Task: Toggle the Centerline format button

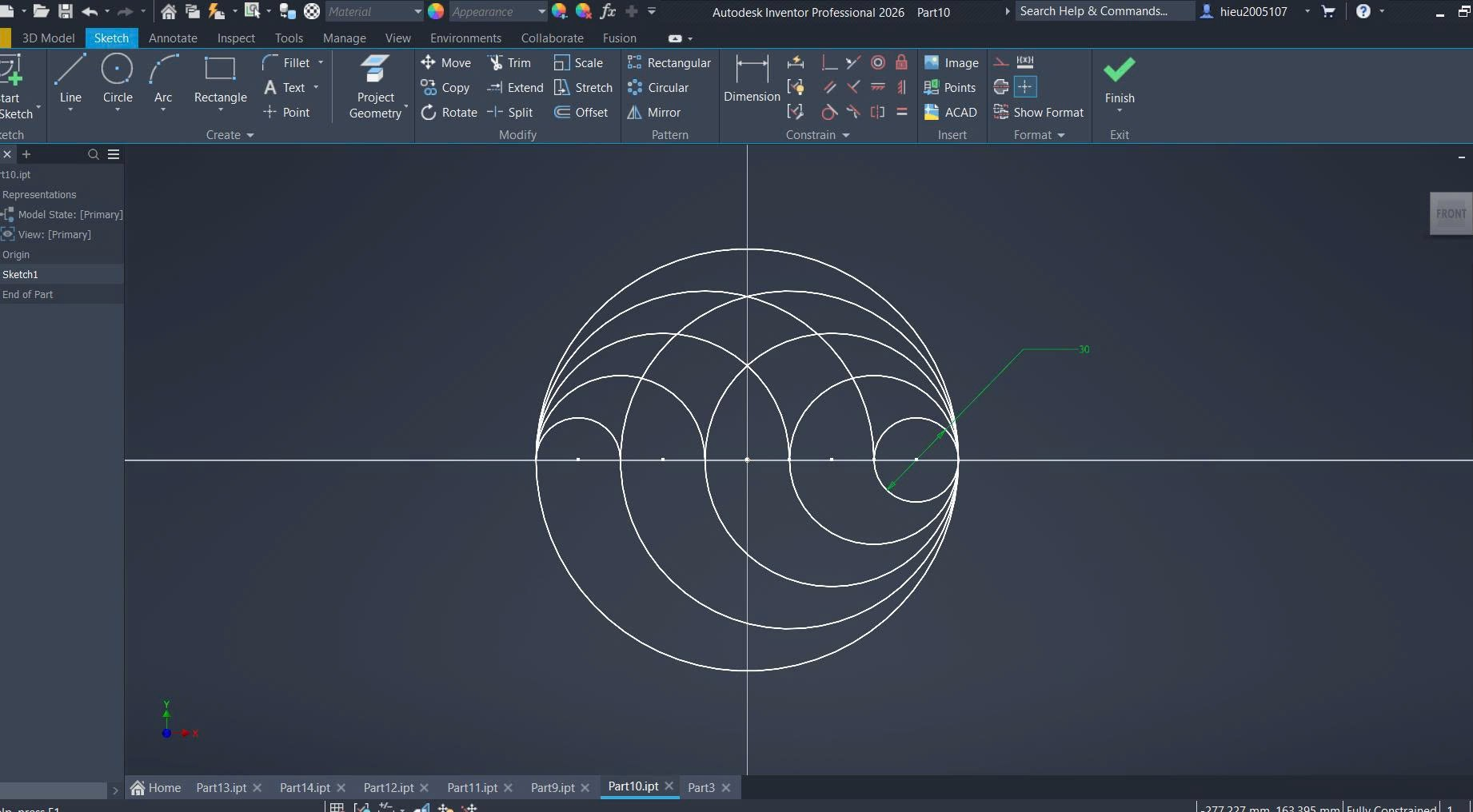Action: 1000,87
